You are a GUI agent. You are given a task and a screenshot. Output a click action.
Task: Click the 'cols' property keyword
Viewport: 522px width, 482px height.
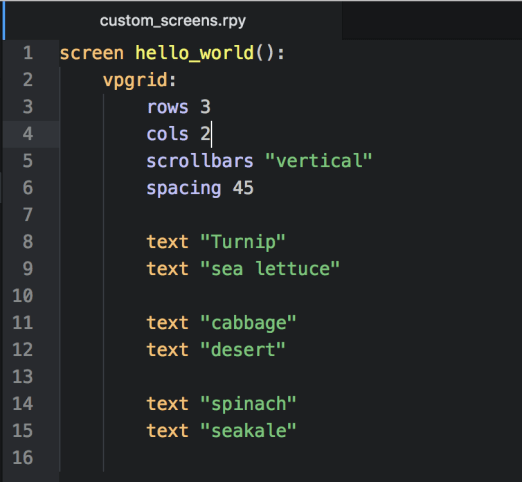click(x=168, y=134)
